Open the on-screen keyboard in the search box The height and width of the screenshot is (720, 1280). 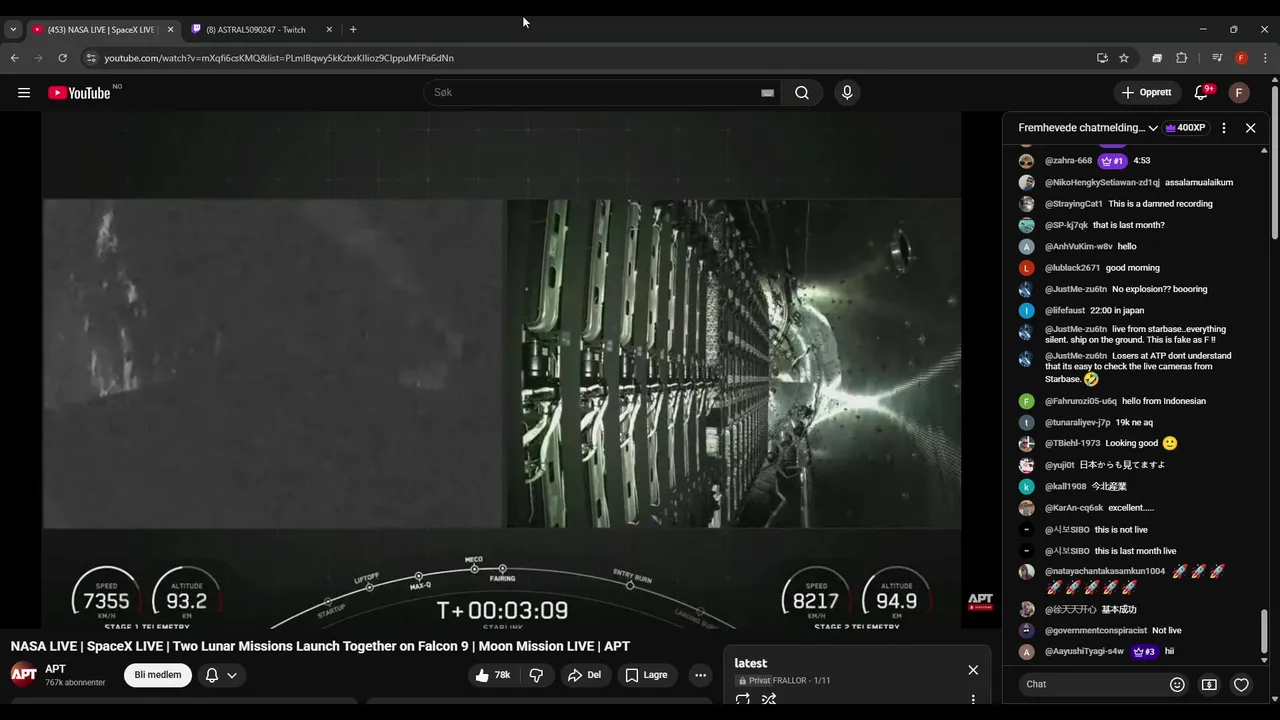[767, 93]
